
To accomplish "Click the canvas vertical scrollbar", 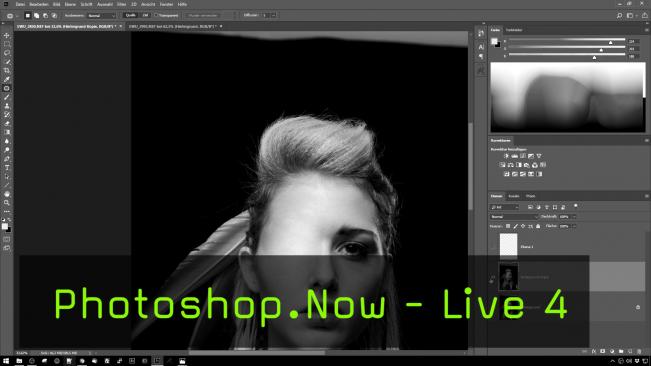I will tap(471, 166).
